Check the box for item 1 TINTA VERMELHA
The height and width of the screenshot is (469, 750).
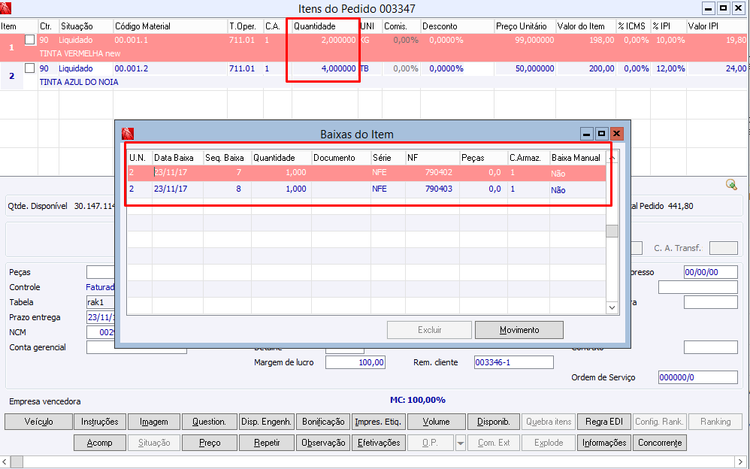click(x=30, y=40)
